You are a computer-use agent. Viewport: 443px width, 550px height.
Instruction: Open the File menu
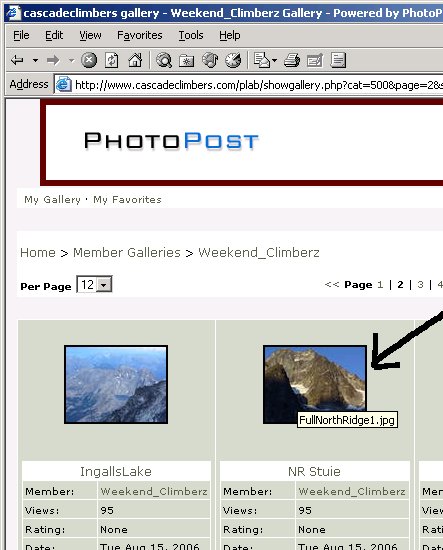(x=21, y=35)
